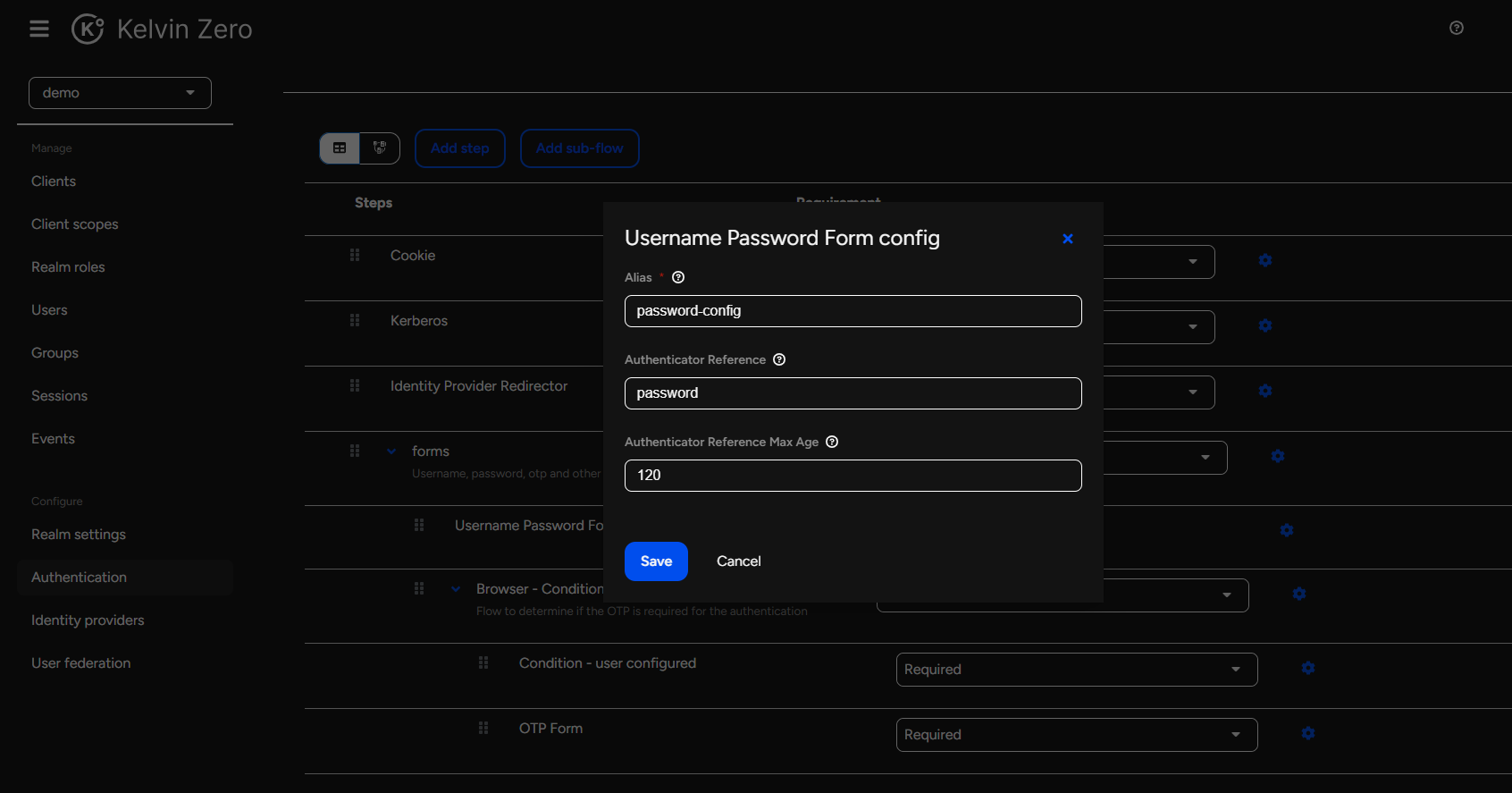Go to Users in sidebar
The width and height of the screenshot is (1512, 793).
pos(49,310)
